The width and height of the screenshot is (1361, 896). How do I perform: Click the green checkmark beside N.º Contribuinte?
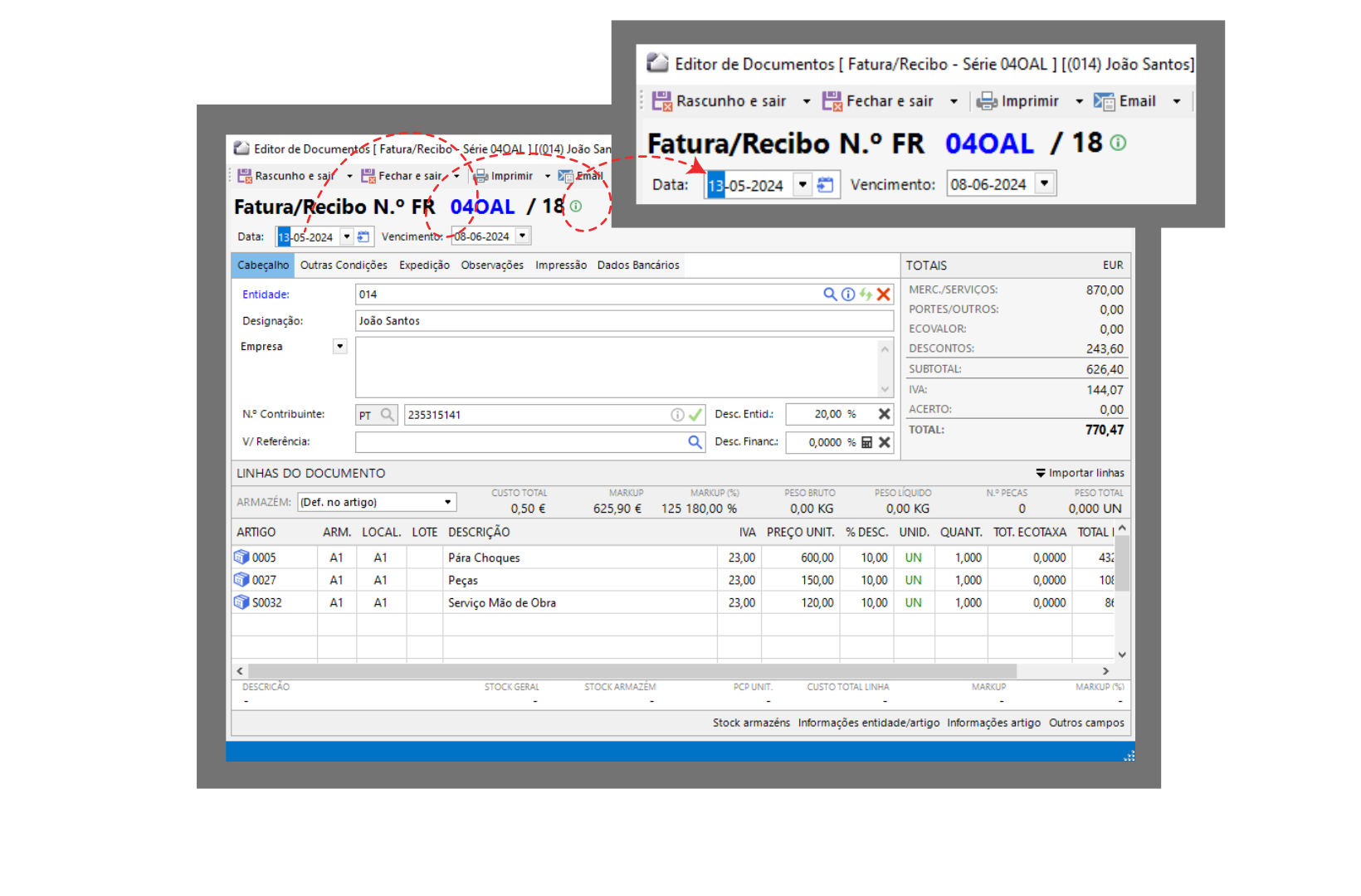coord(695,415)
